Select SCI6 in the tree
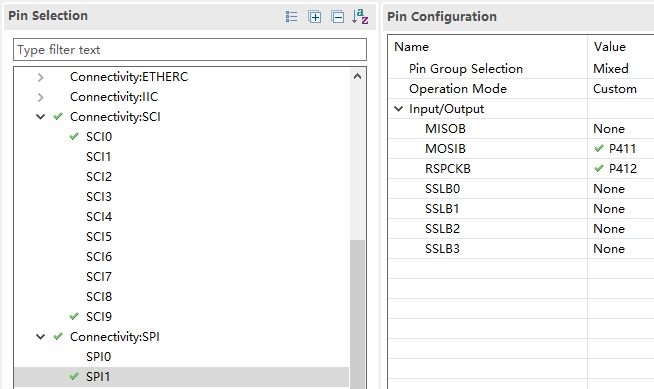 99,257
